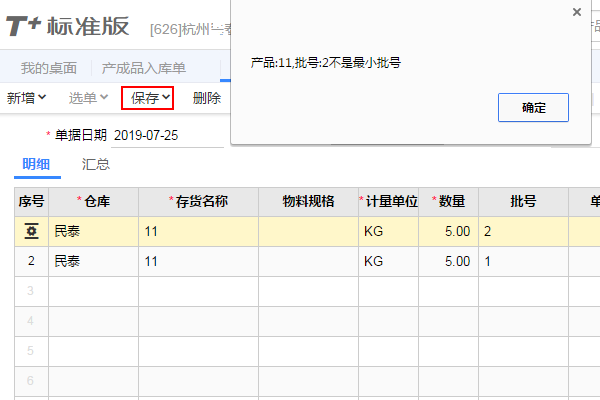This screenshot has width=600, height=400.
Task: Select the 产成品入库单 tab
Action: tap(144, 68)
